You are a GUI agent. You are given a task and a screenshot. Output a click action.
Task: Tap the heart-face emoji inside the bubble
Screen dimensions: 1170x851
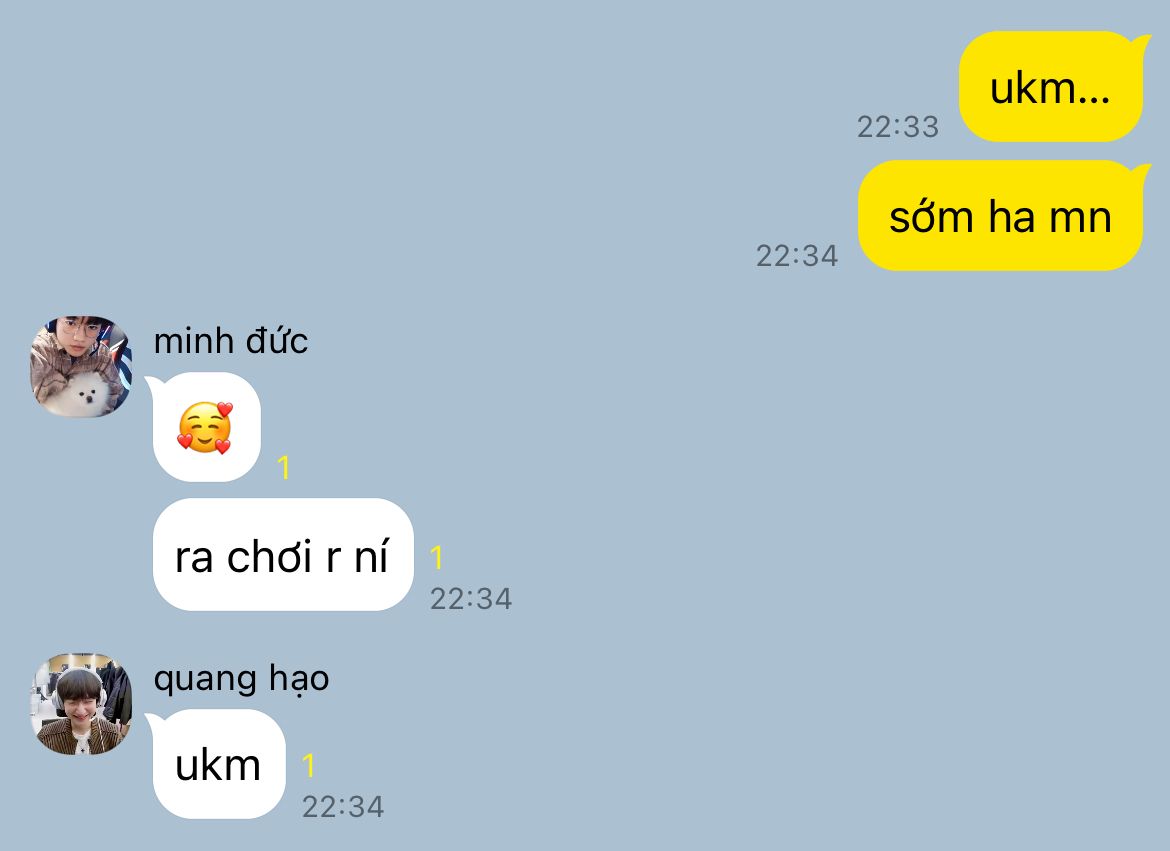[x=205, y=427]
